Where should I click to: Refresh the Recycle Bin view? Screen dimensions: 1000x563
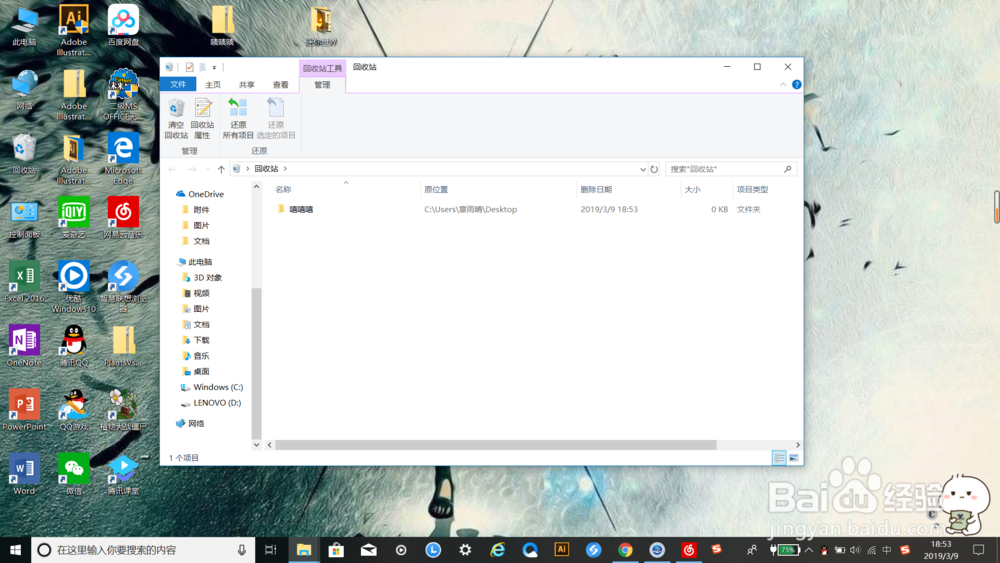pyautogui.click(x=654, y=169)
